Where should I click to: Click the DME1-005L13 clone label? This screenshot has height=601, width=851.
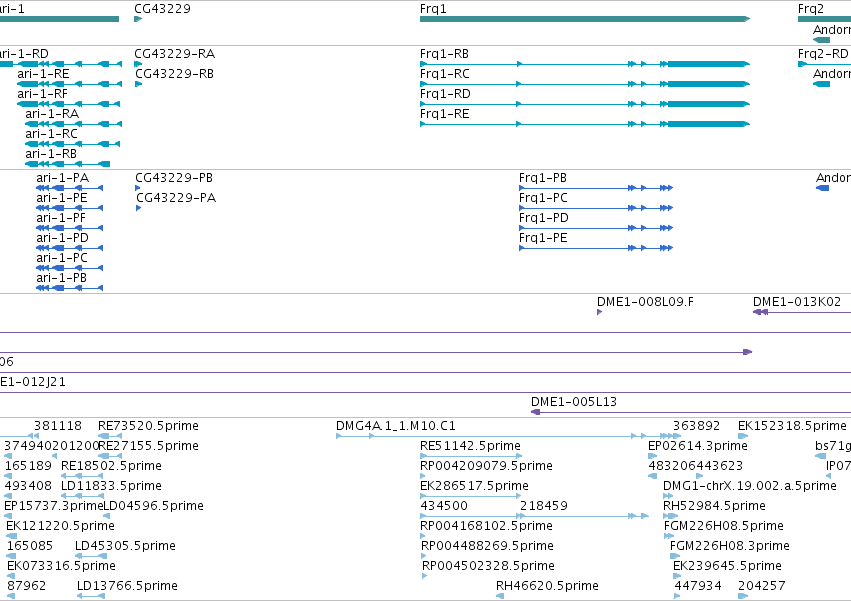click(x=574, y=402)
